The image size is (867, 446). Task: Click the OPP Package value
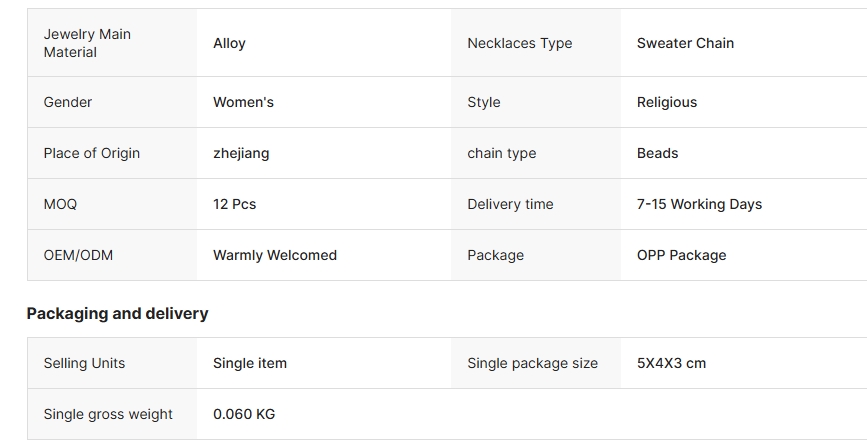tap(682, 255)
